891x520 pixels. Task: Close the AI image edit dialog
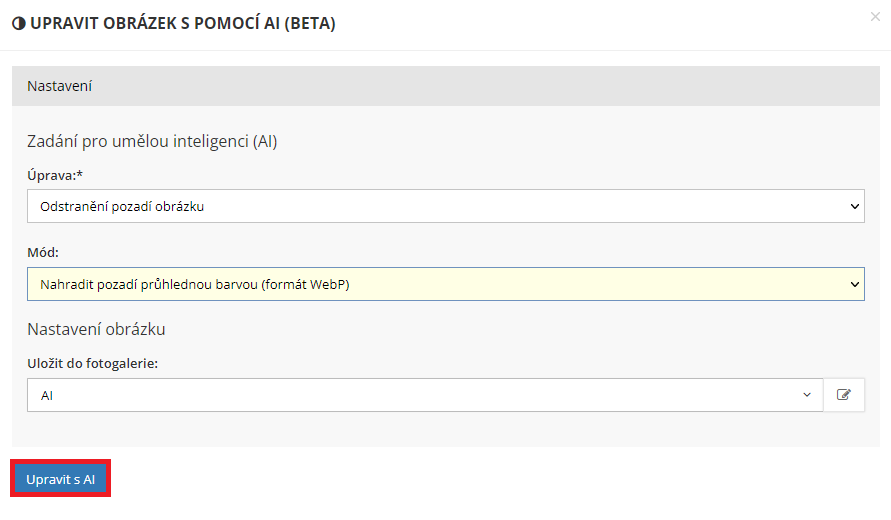[x=876, y=17]
